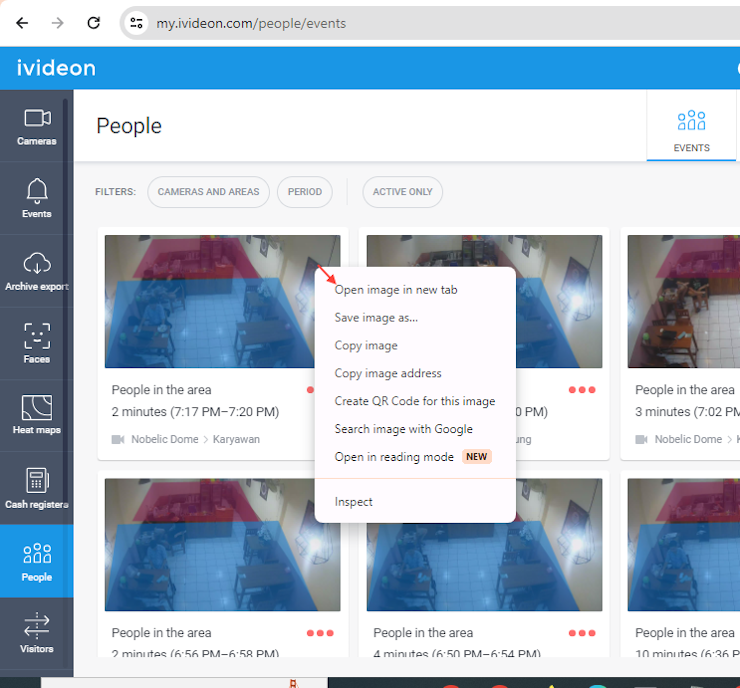Click People in the area title, 6:50 PM card

coord(423,633)
